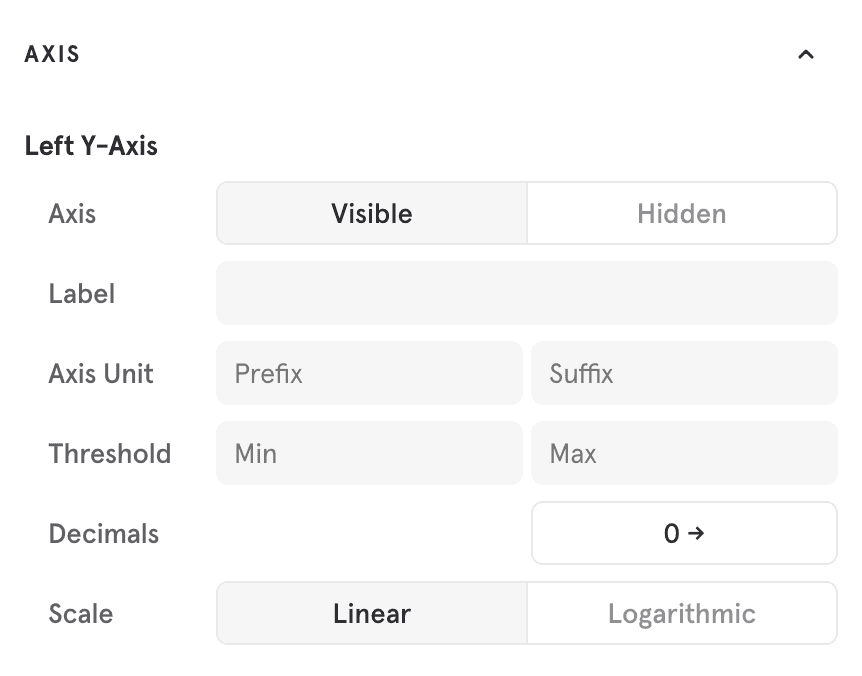Click the Linear segment of the Scale selector
Screen dimensions: 862x676
(371, 613)
